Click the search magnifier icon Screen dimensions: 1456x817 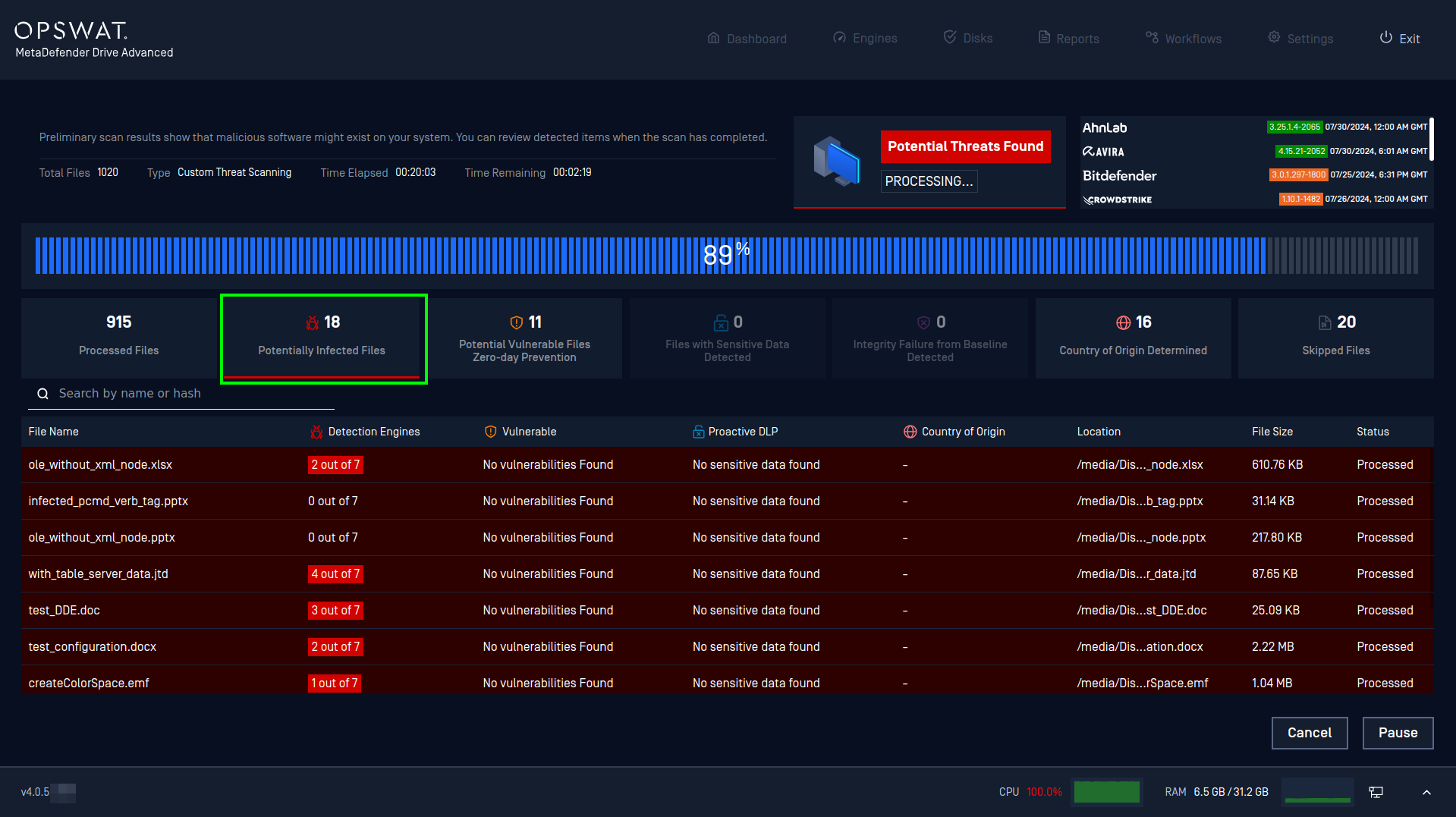tap(43, 394)
